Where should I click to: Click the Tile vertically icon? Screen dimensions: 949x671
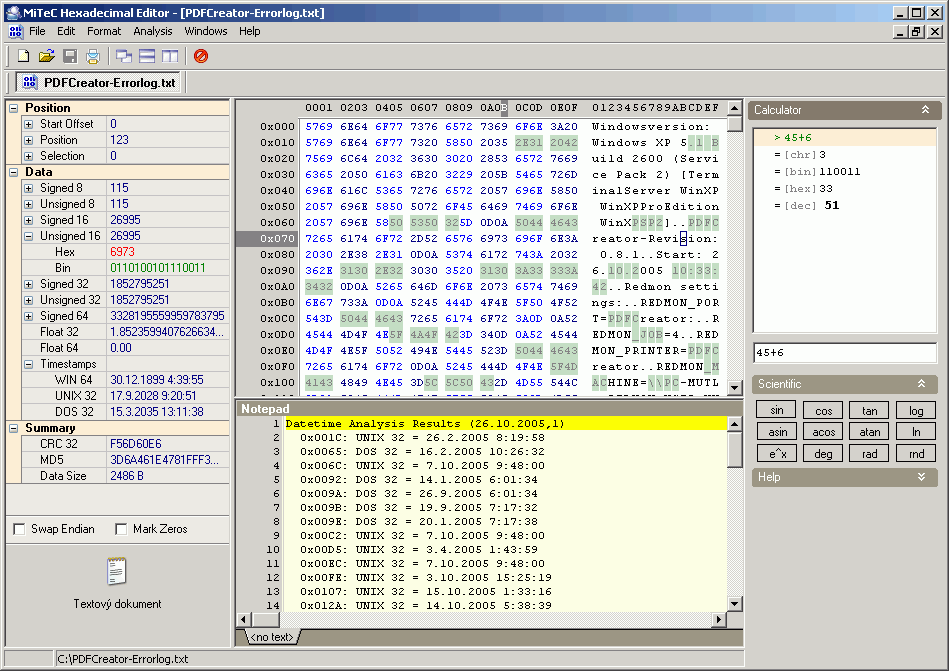(x=170, y=56)
